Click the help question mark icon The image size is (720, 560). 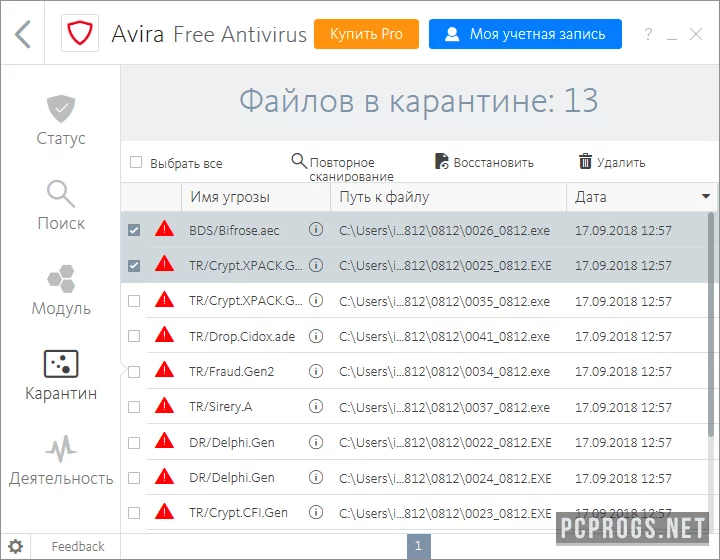click(648, 34)
